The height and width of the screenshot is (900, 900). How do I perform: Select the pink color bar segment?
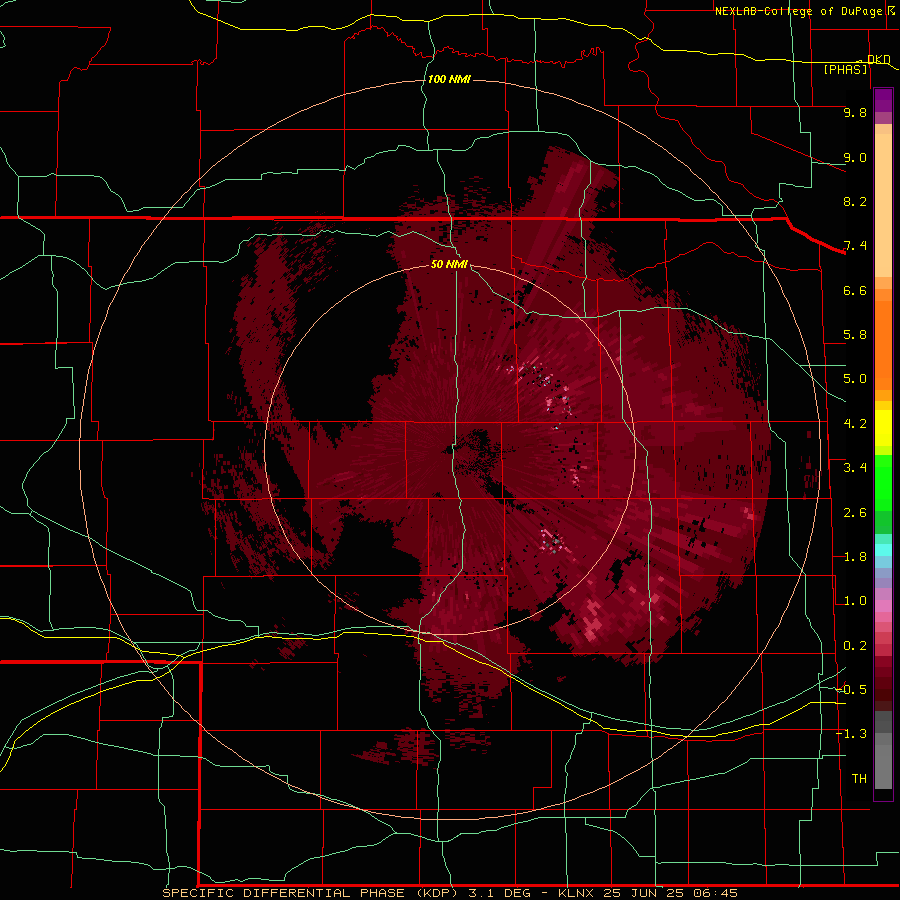coord(883,606)
